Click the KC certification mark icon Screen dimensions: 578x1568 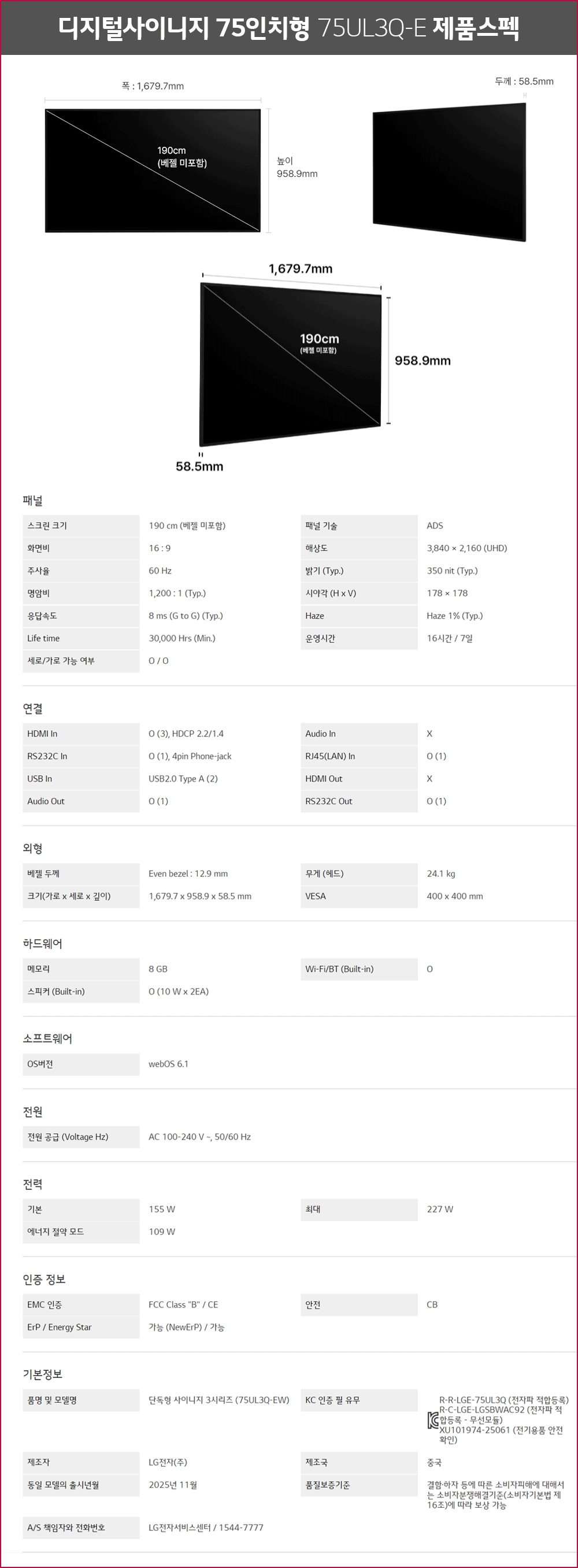[432, 1420]
